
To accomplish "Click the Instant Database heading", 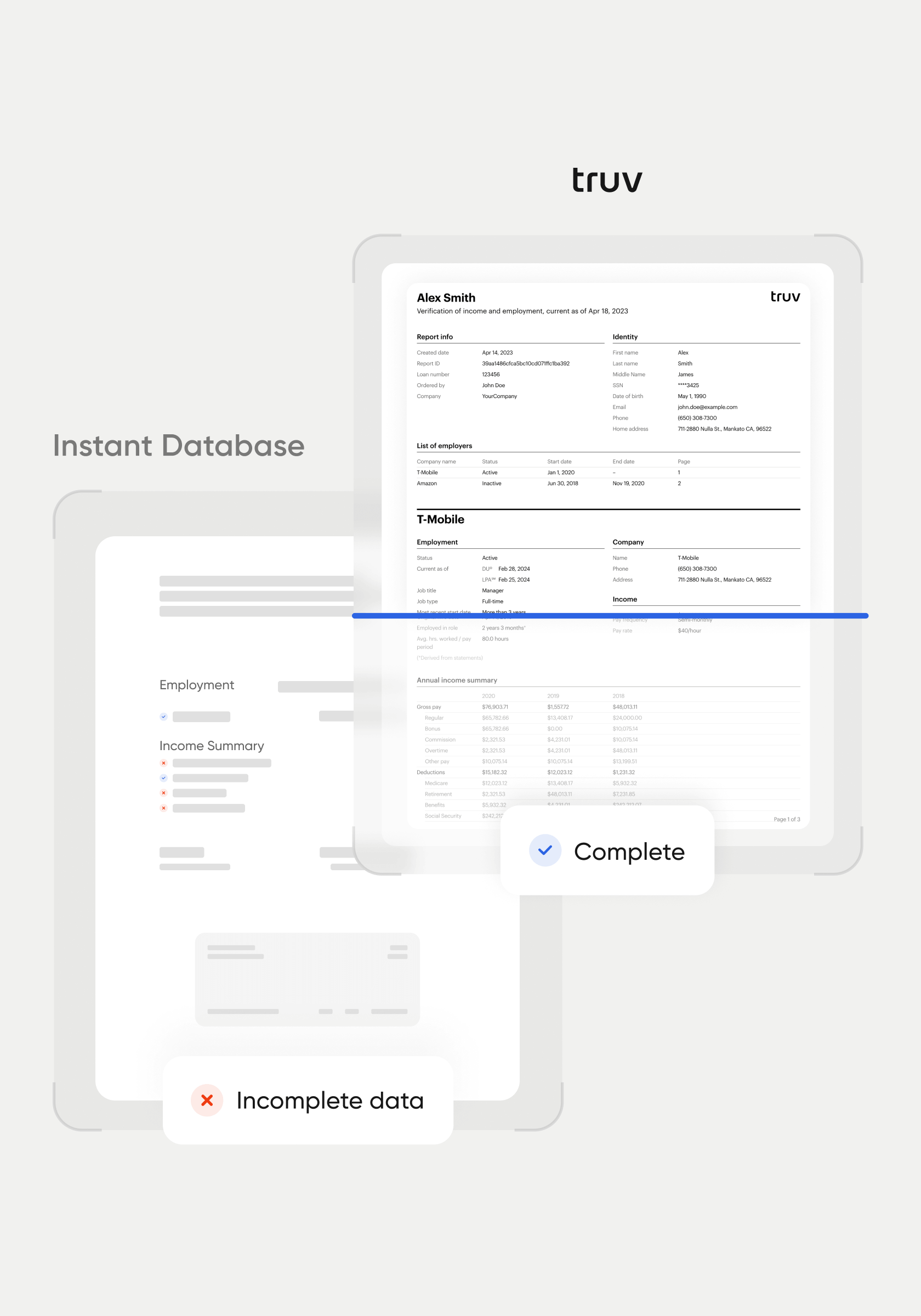I will [x=179, y=446].
